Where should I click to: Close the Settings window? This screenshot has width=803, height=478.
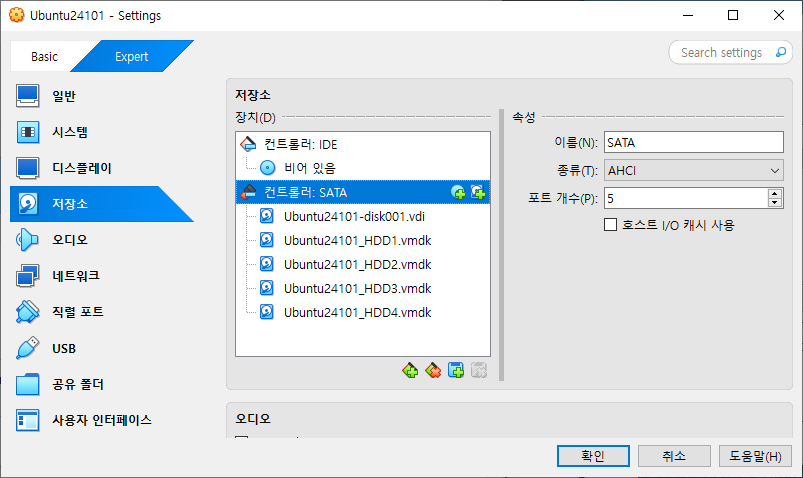pos(779,15)
